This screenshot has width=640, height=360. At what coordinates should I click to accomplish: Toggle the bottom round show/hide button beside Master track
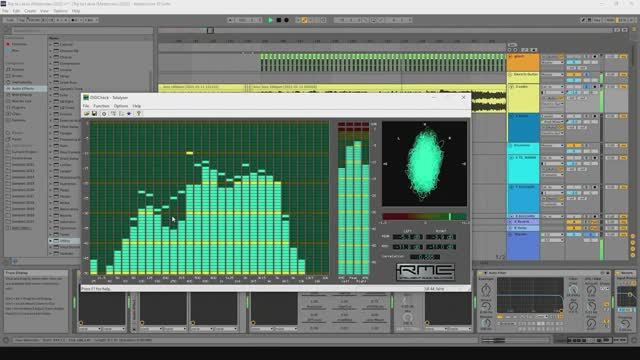click(x=633, y=255)
